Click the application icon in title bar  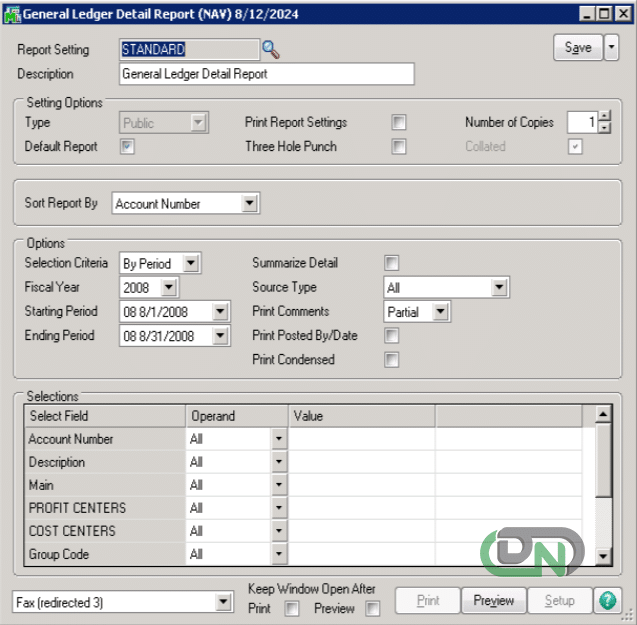click(12, 15)
